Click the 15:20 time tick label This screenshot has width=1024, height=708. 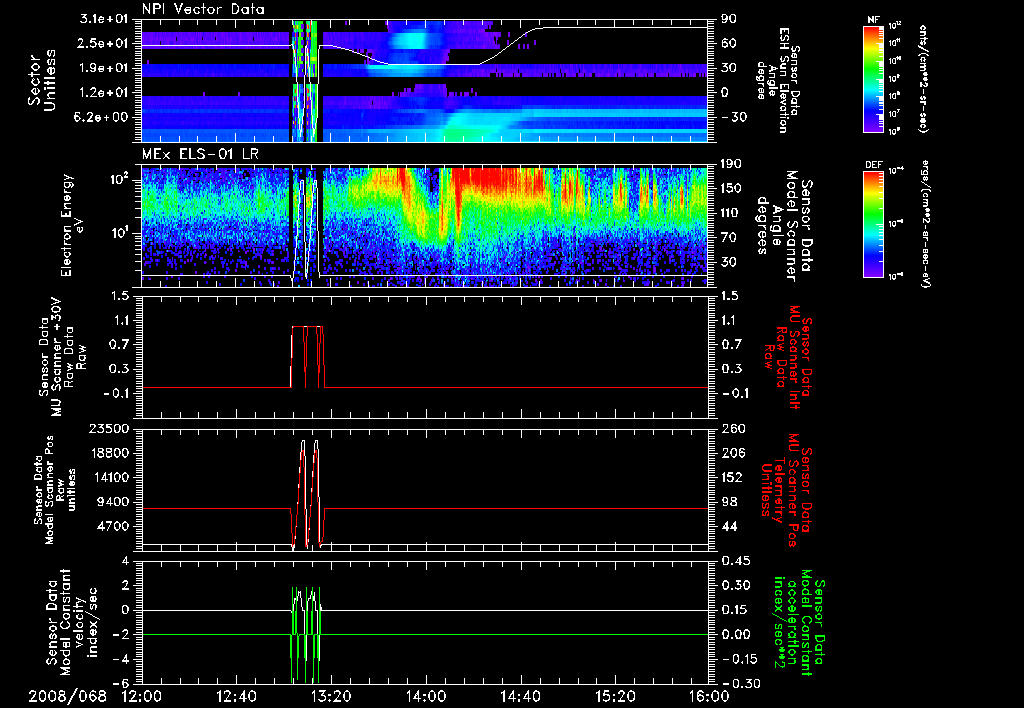point(615,696)
